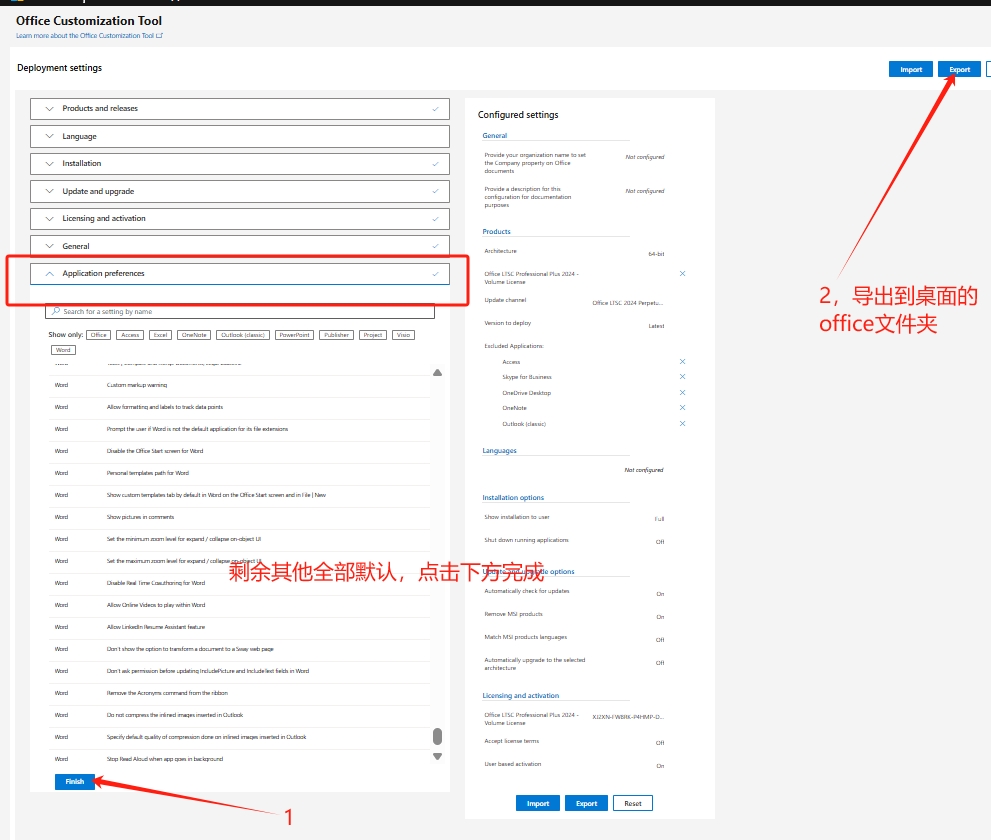991x840 pixels.
Task: Click the checkmark icon on Products and releases
Action: pos(434,108)
